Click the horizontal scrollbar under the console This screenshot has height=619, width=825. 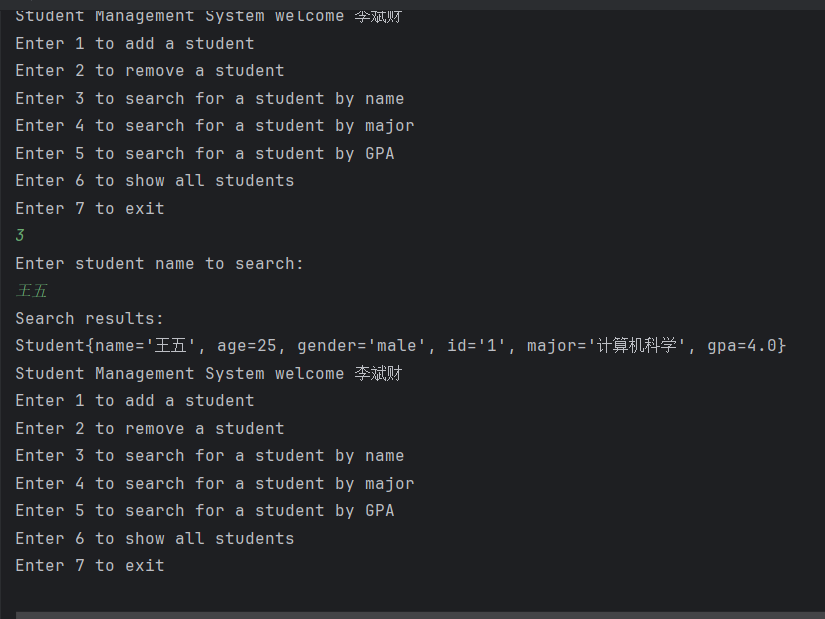click(420, 615)
